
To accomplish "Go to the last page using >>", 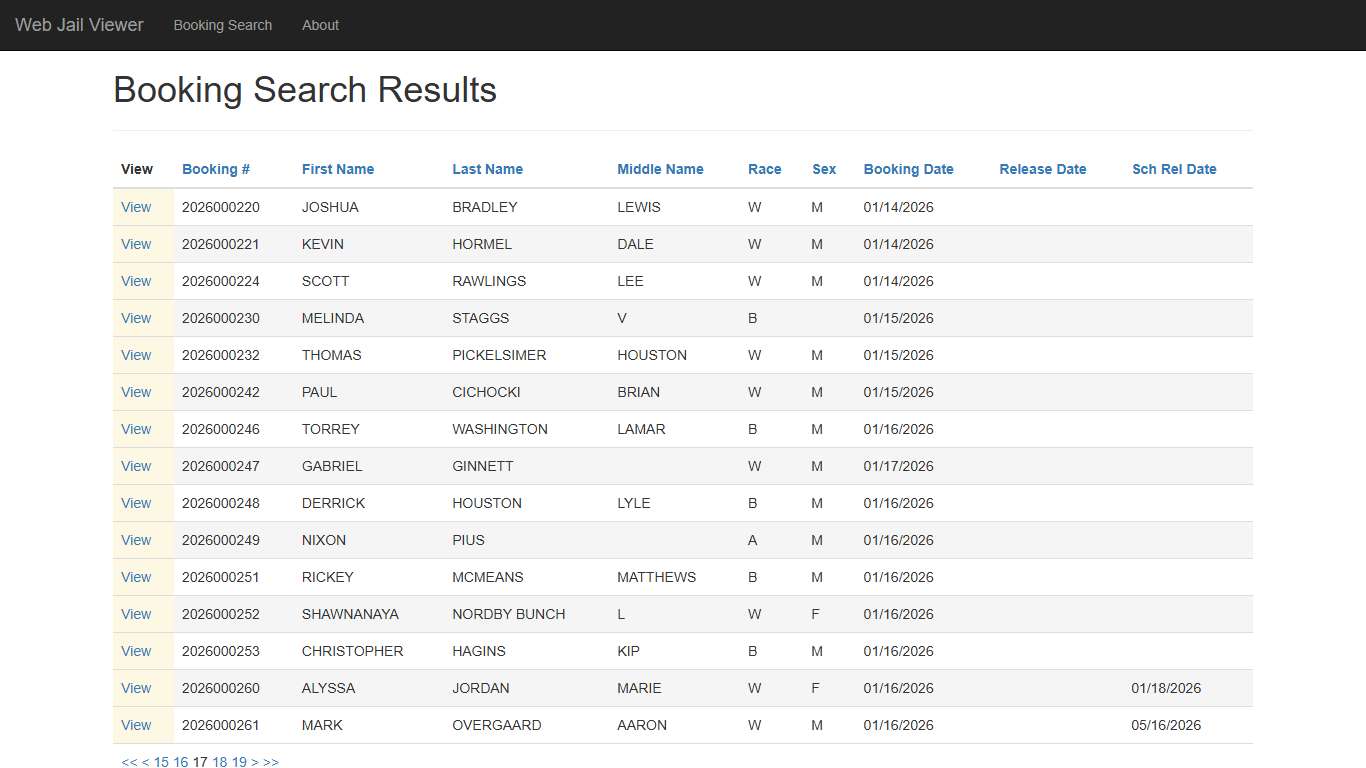I will pyautogui.click(x=269, y=762).
